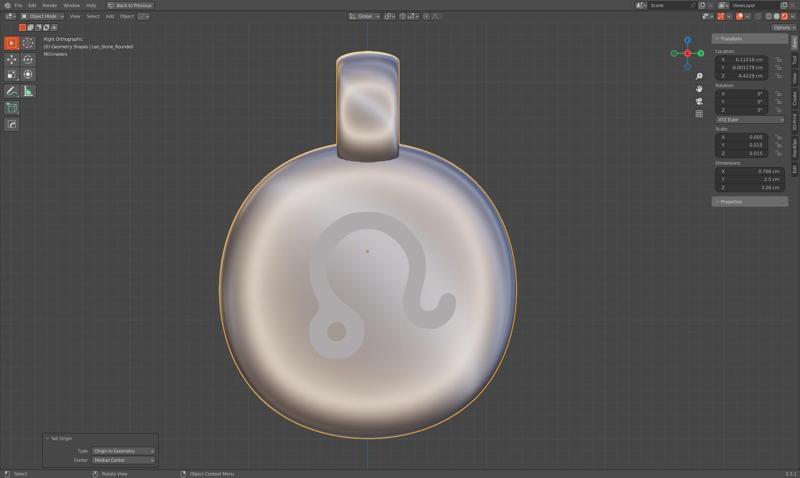Select the Cursor tool
The width and height of the screenshot is (800, 478).
click(x=28, y=43)
